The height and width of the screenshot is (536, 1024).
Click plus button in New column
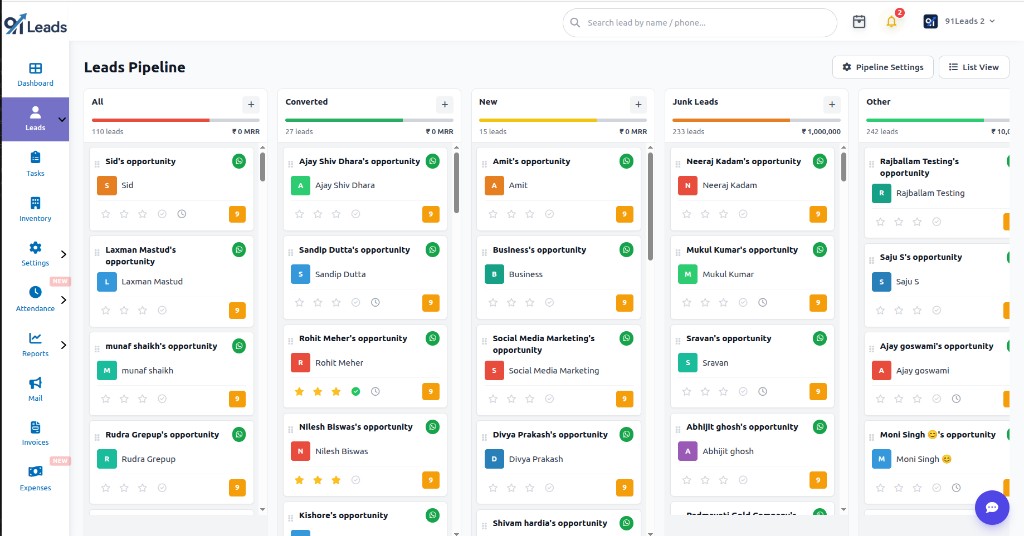point(638,104)
